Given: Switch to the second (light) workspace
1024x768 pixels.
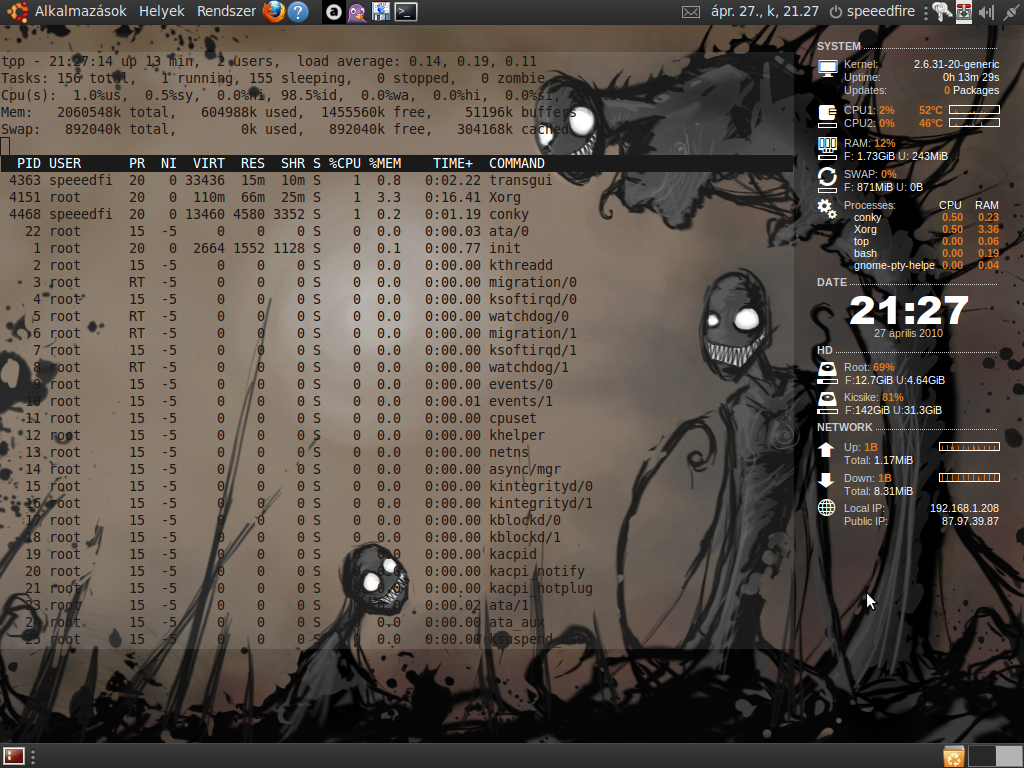Looking at the screenshot, I should pyautogui.click(x=1009, y=756).
